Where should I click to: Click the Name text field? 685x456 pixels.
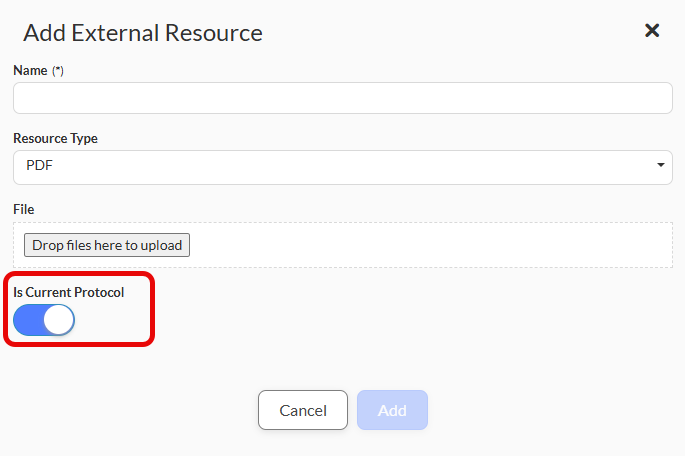342,98
